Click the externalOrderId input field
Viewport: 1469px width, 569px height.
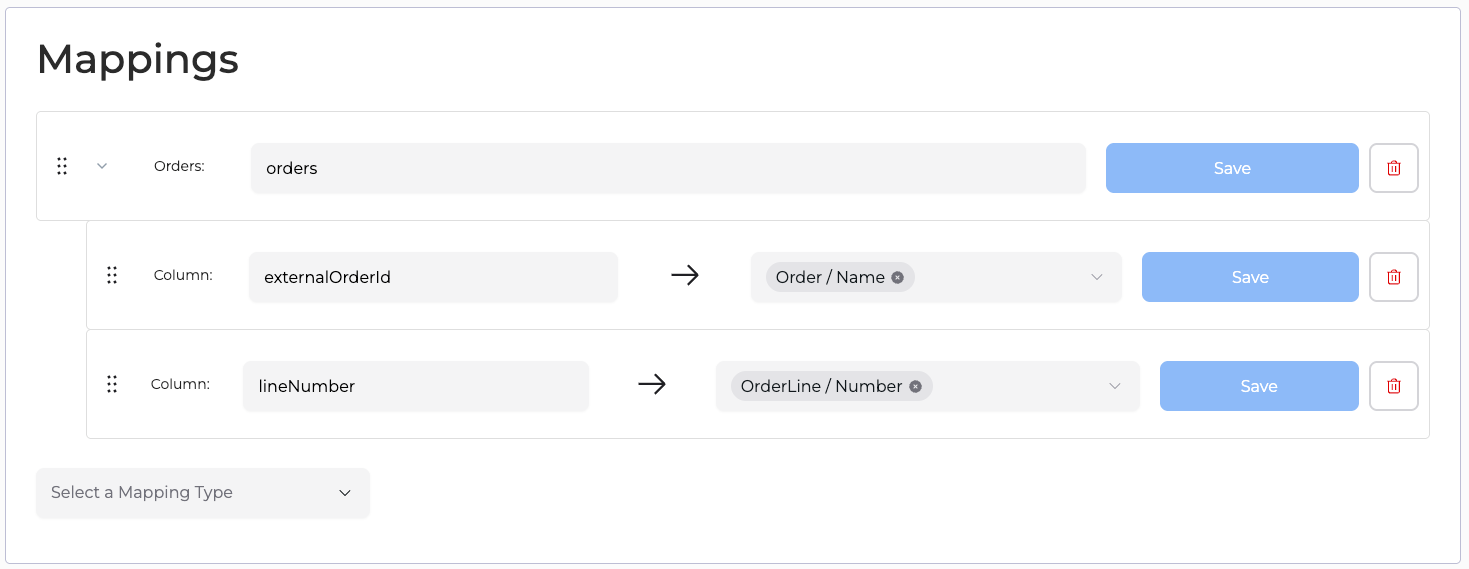(x=433, y=277)
